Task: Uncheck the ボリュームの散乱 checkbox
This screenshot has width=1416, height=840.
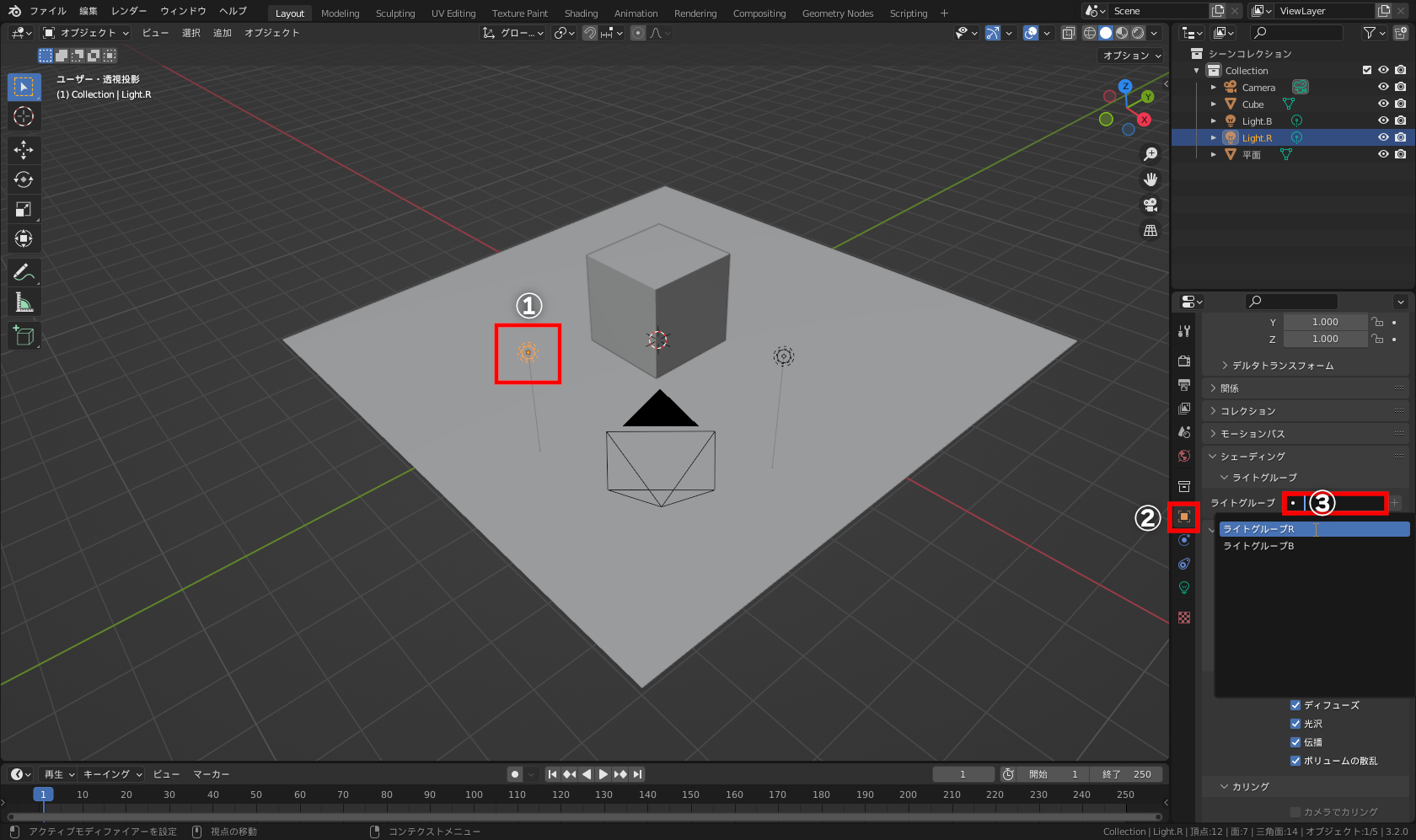Action: pos(1295,761)
